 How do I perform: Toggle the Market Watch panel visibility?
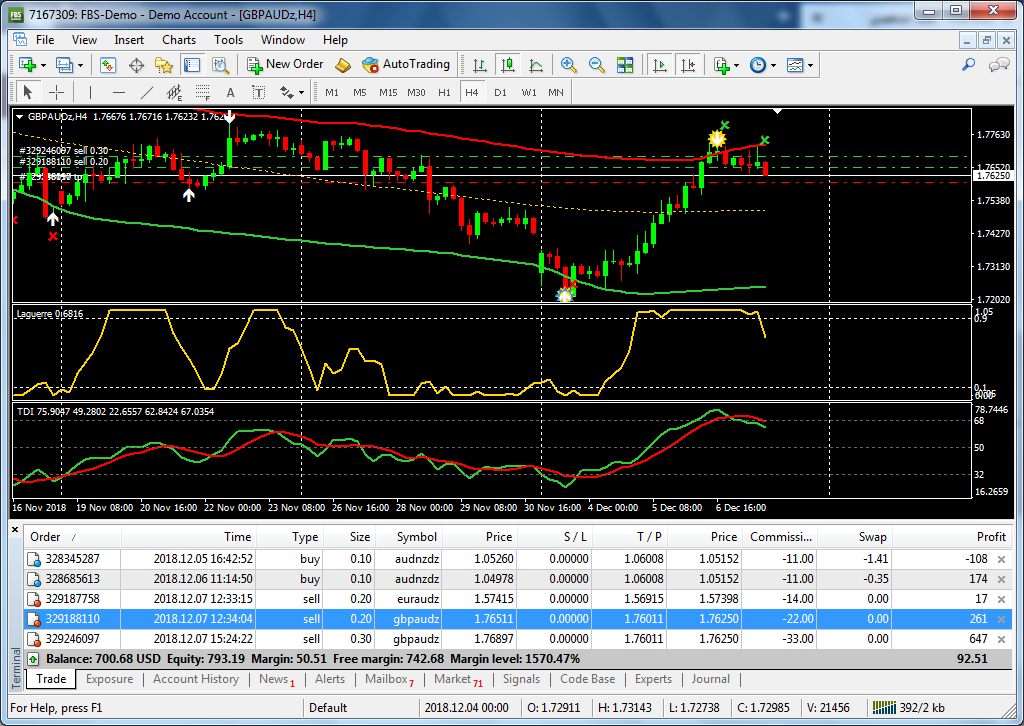click(x=107, y=65)
